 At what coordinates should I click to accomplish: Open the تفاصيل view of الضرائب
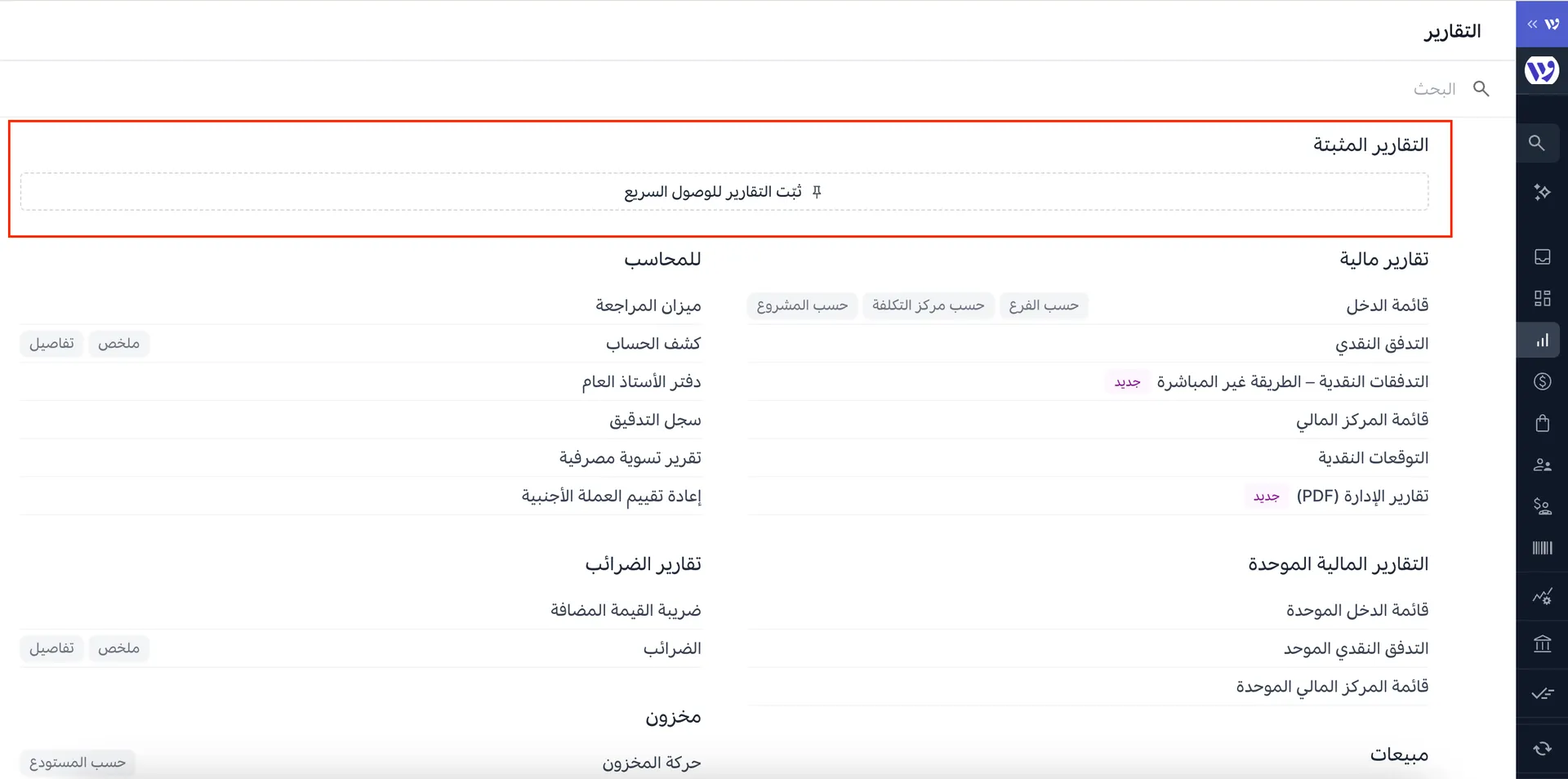pos(51,648)
